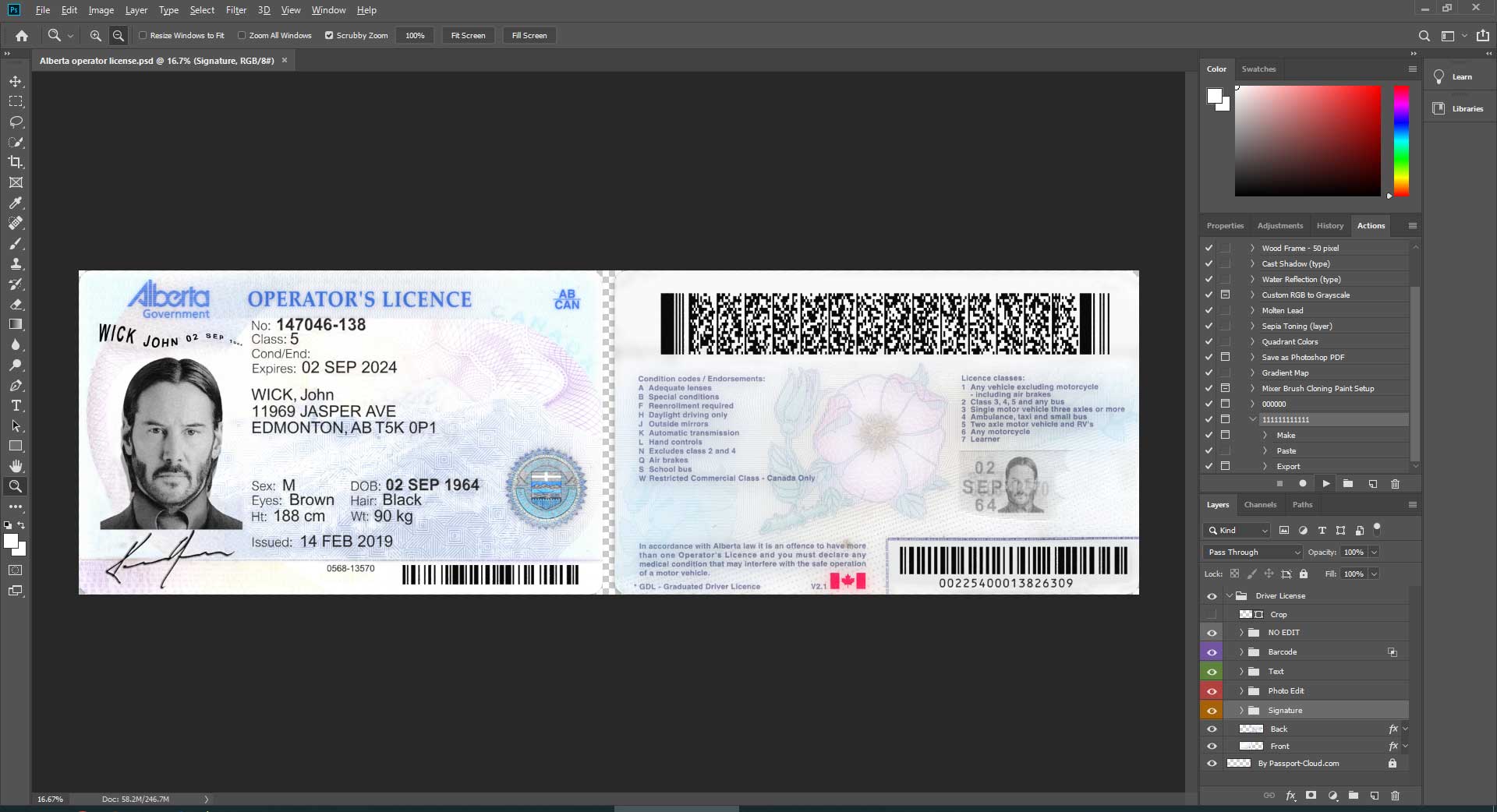
Task: Open the Pass Through blend mode dropdown
Action: [x=1253, y=553]
